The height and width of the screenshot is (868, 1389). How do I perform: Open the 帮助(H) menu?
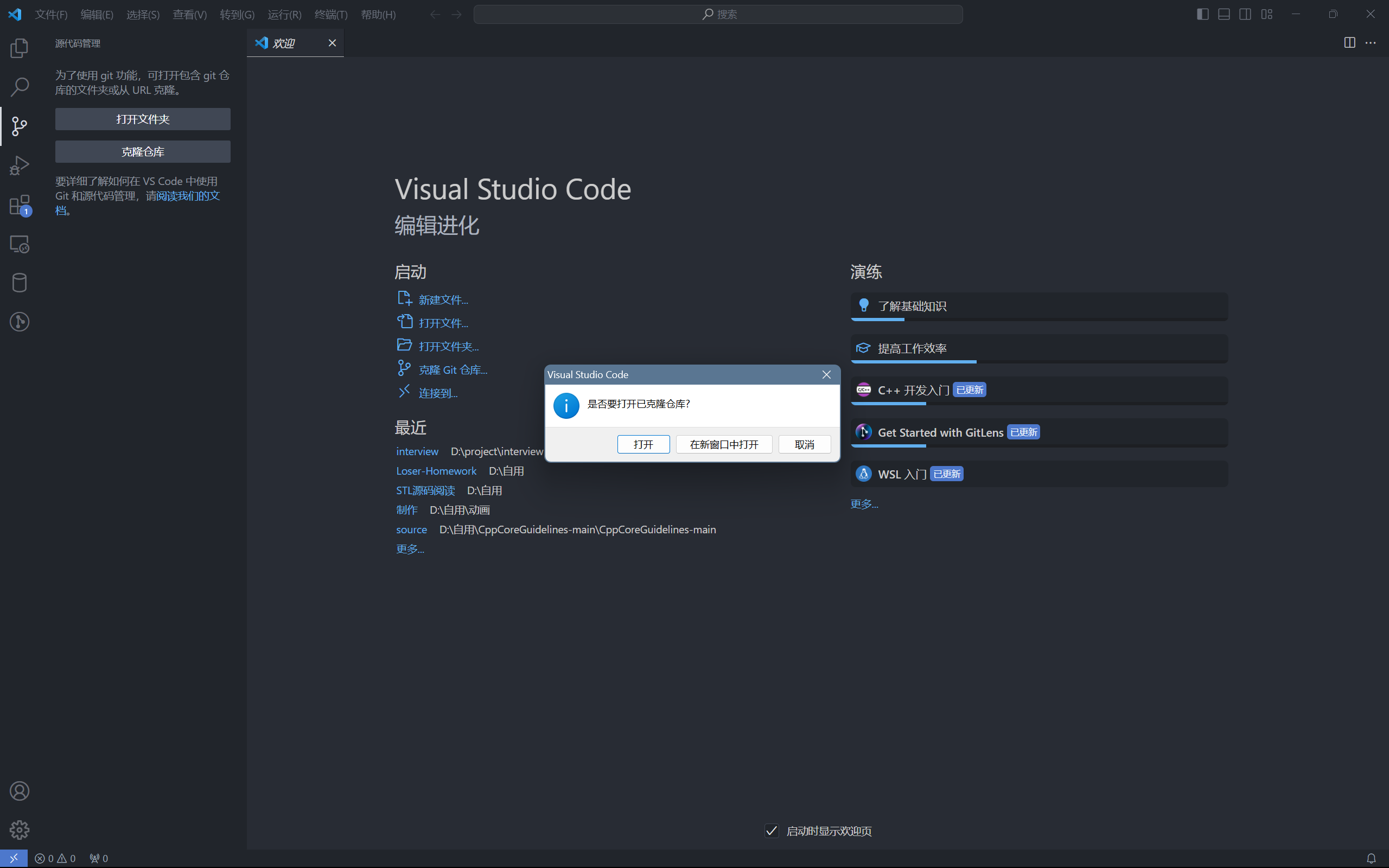[x=378, y=14]
